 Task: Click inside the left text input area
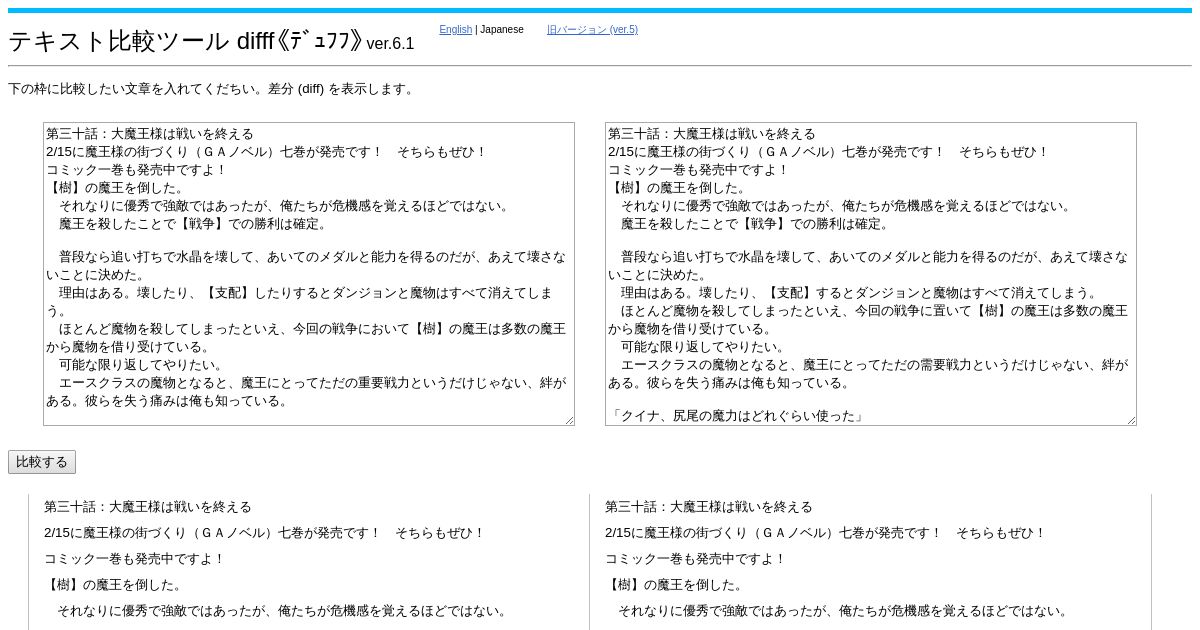tap(309, 274)
